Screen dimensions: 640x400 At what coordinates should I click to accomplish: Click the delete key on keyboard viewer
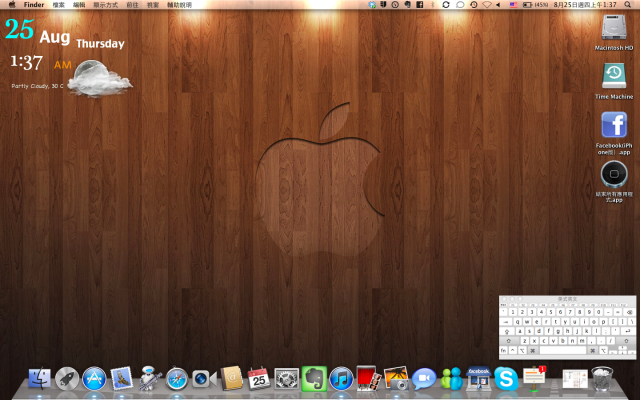pos(630,312)
